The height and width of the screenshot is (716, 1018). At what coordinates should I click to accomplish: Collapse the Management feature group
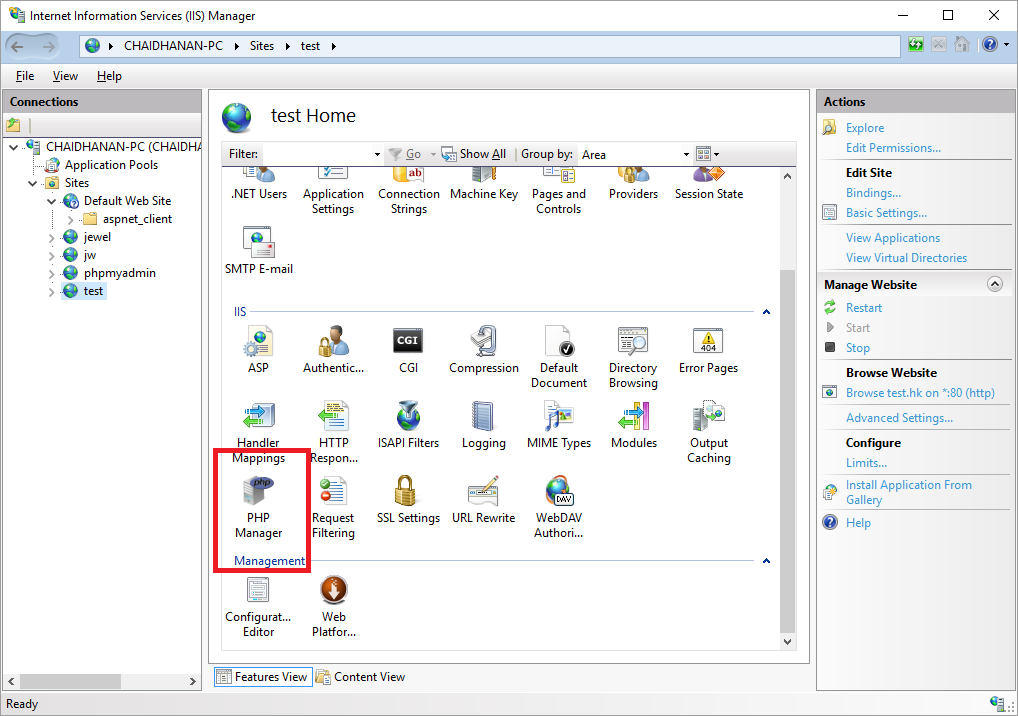pos(766,561)
